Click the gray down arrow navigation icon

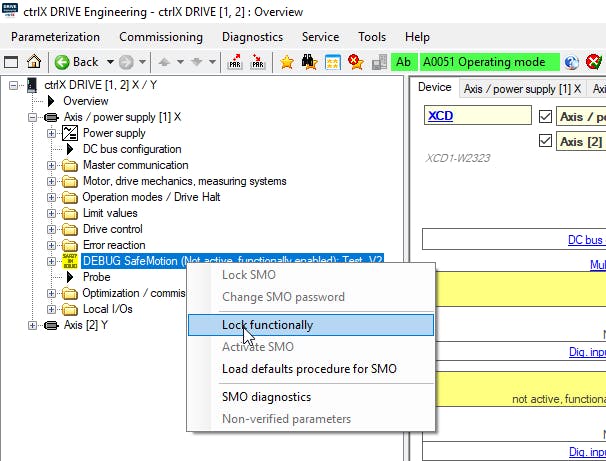[x=196, y=62]
